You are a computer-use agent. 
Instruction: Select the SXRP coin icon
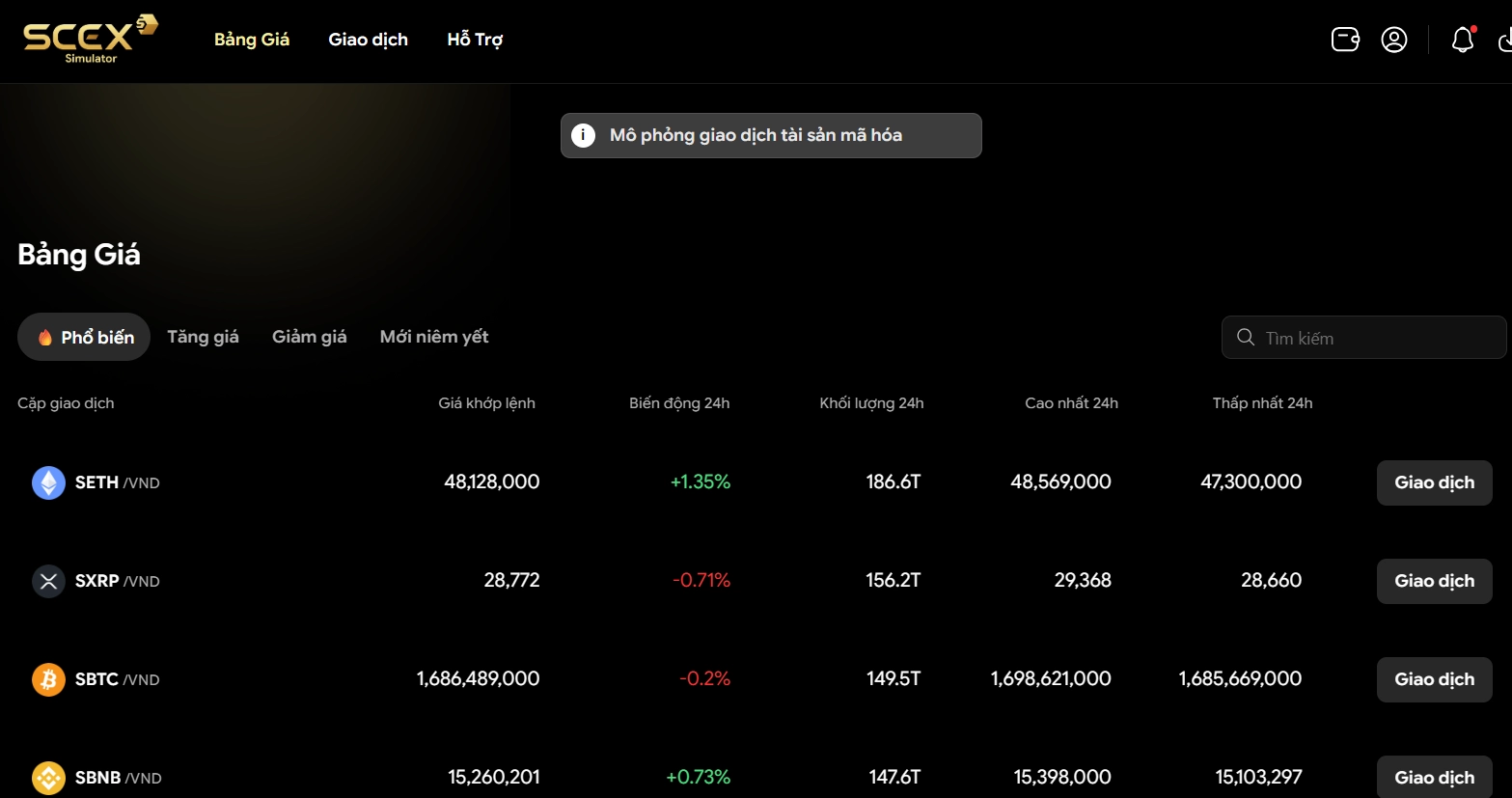[48, 581]
